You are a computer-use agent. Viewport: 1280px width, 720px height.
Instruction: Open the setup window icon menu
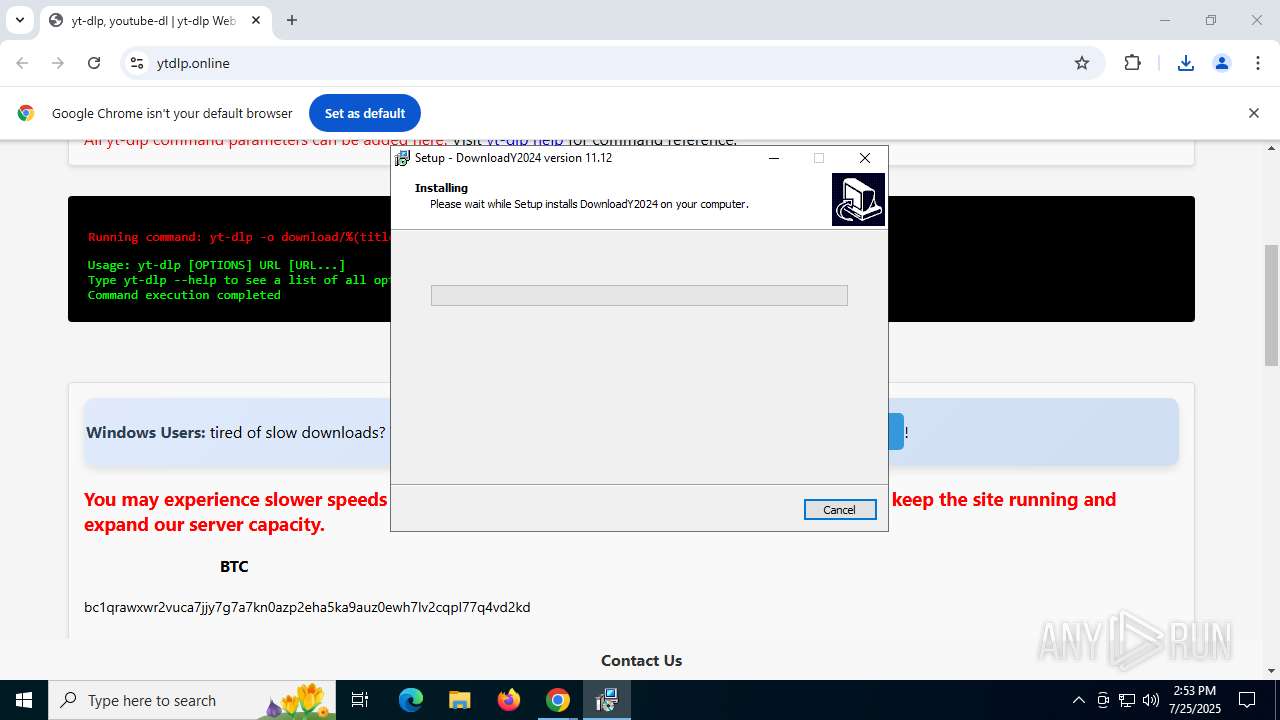403,158
